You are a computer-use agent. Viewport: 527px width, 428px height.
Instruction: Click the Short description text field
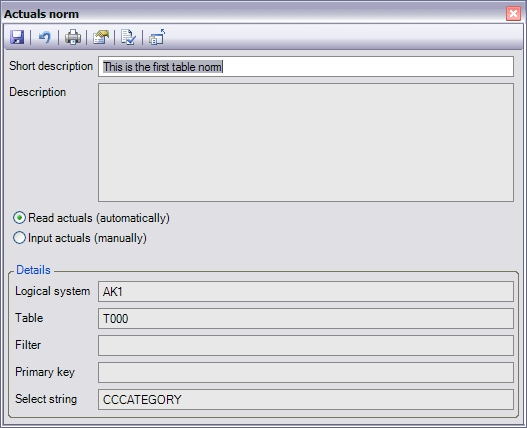(x=306, y=67)
